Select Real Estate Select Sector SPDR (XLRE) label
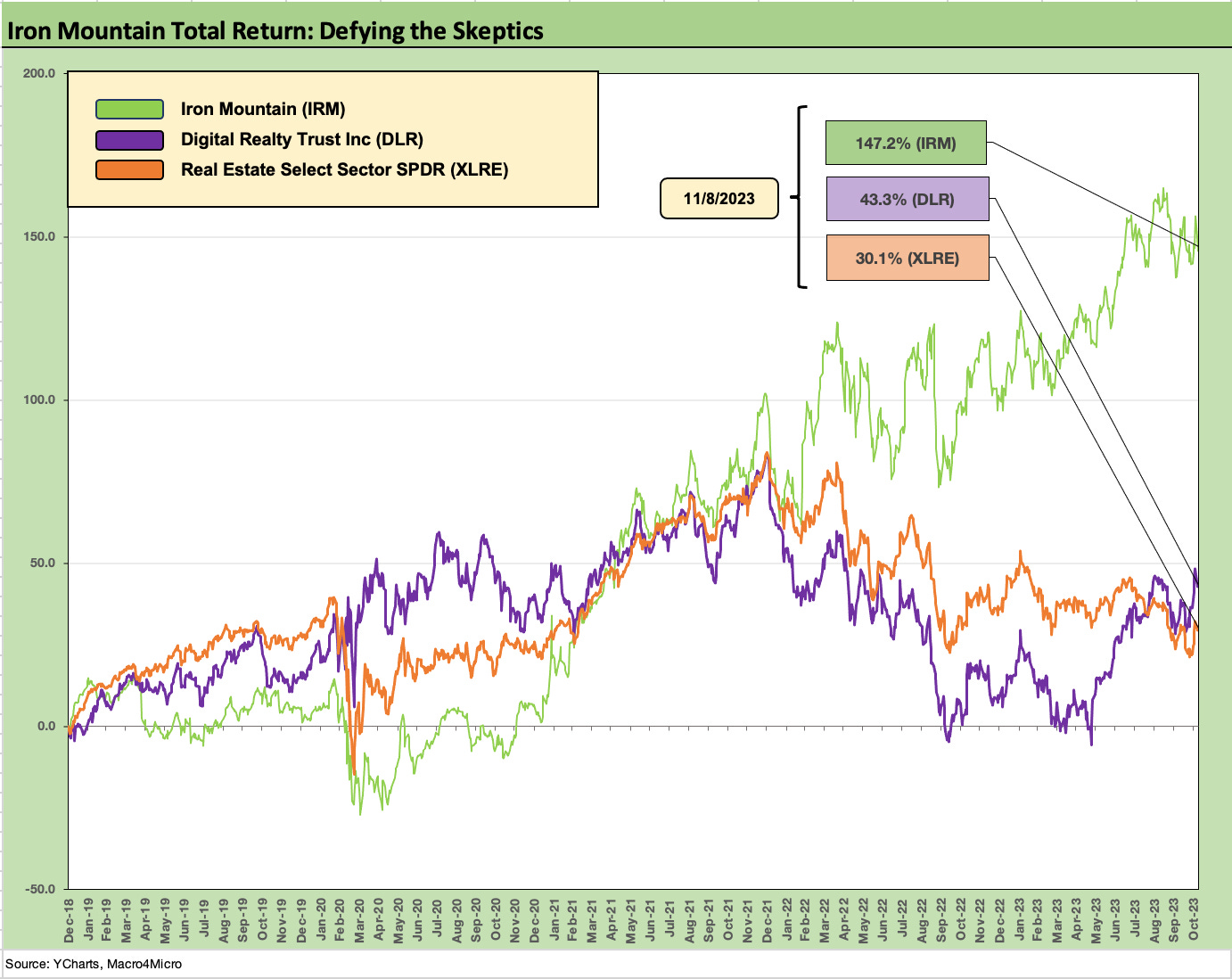The width and height of the screenshot is (1232, 979). click(x=344, y=169)
